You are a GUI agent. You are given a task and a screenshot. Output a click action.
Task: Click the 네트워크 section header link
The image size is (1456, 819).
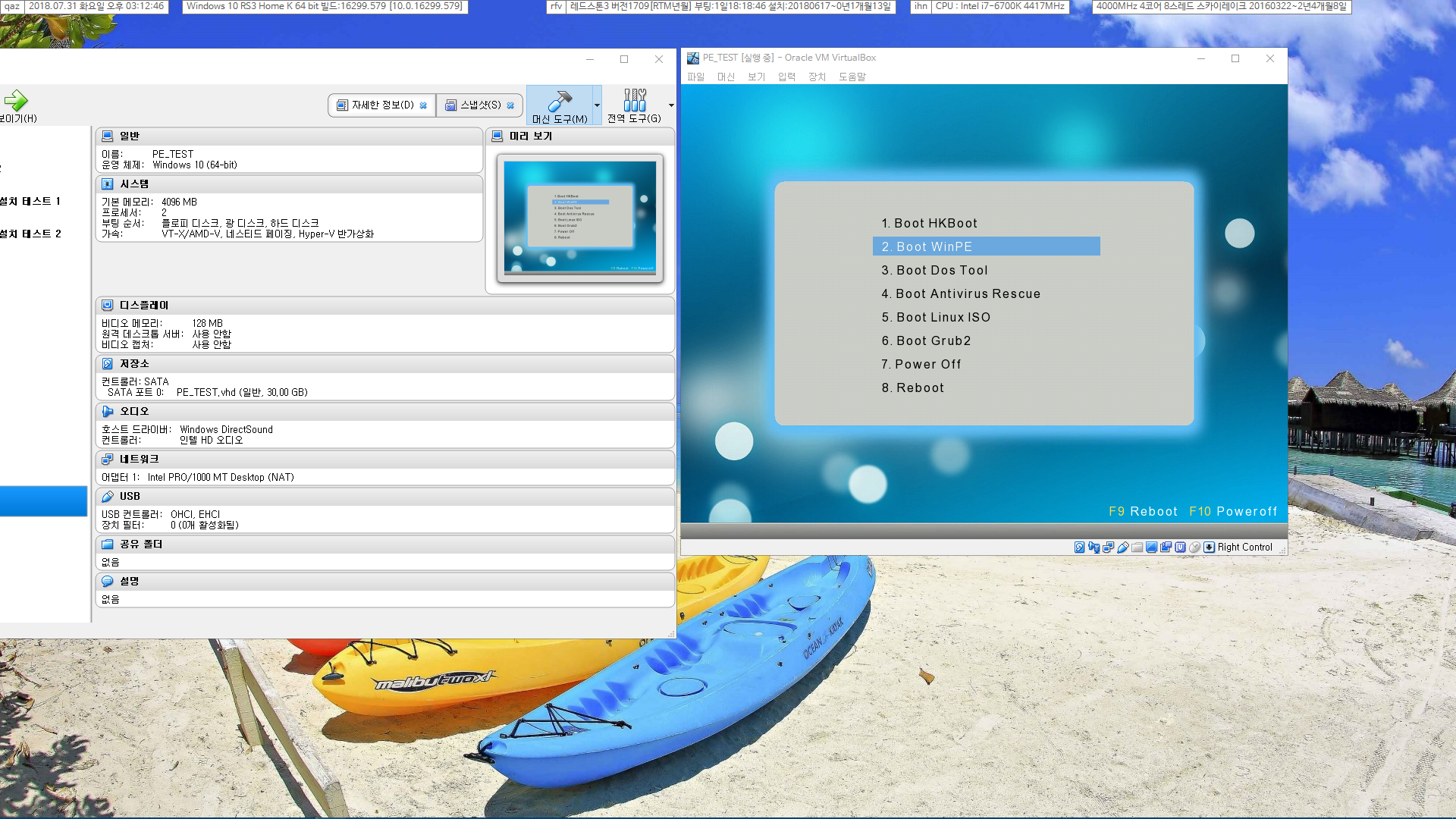pos(140,459)
